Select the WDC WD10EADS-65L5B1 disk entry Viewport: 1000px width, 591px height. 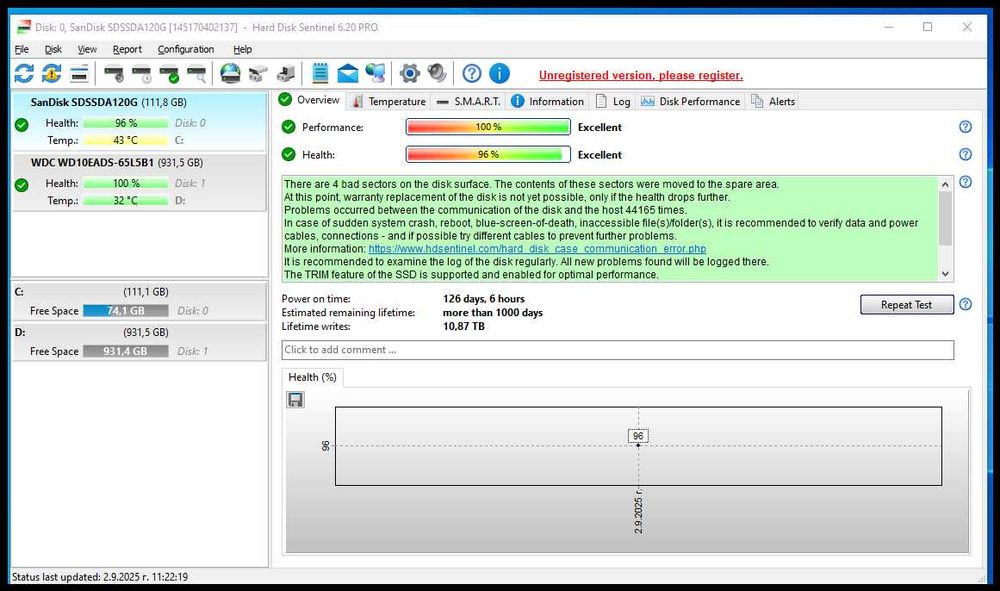coord(139,182)
